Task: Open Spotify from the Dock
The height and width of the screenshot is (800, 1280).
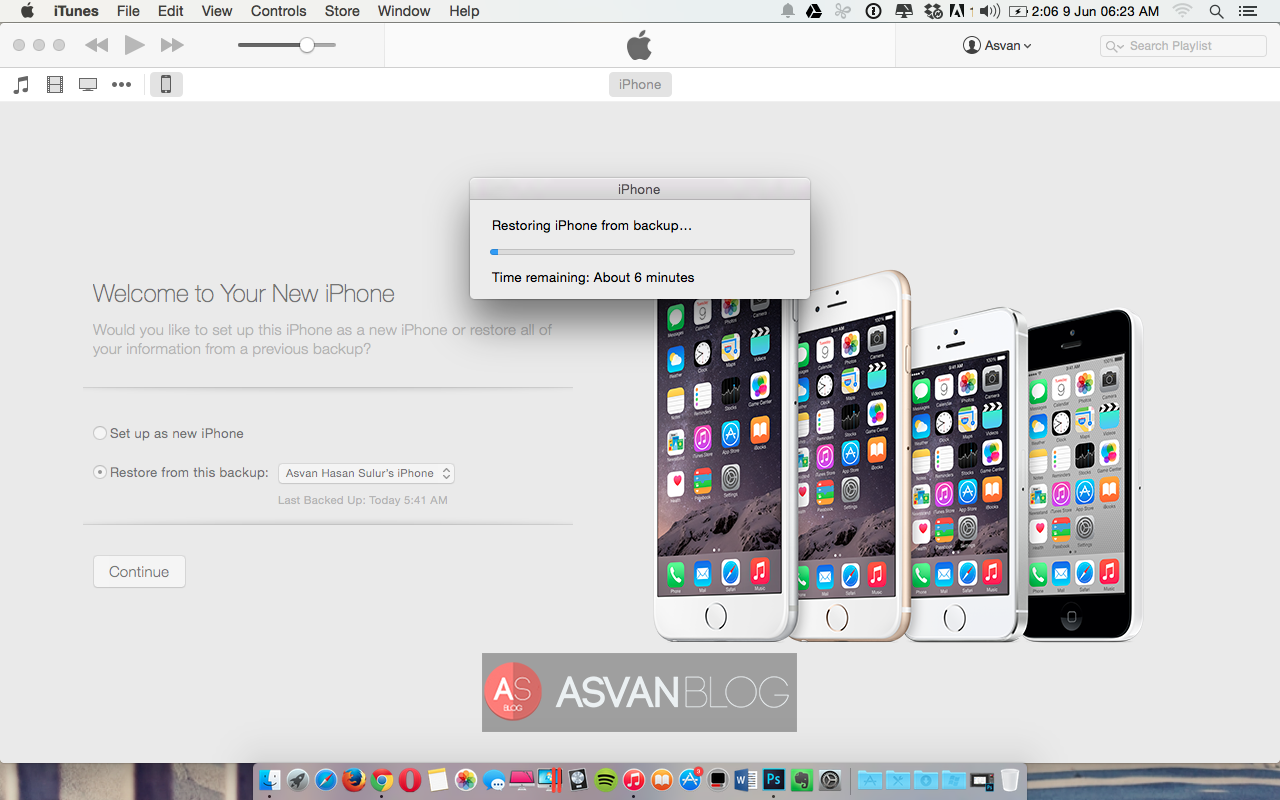Action: (606, 780)
